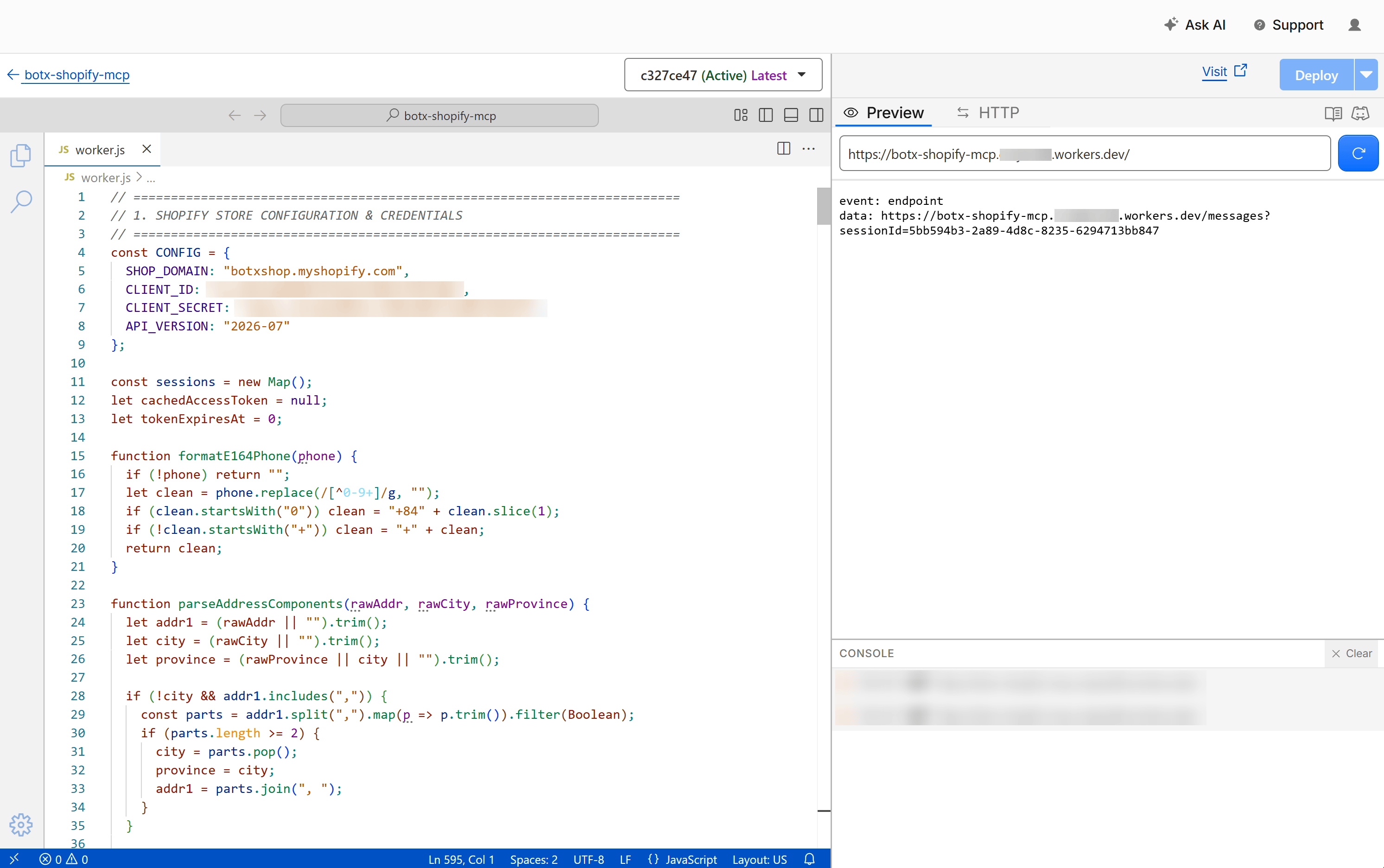Open the Customize Layout icon

(x=741, y=115)
